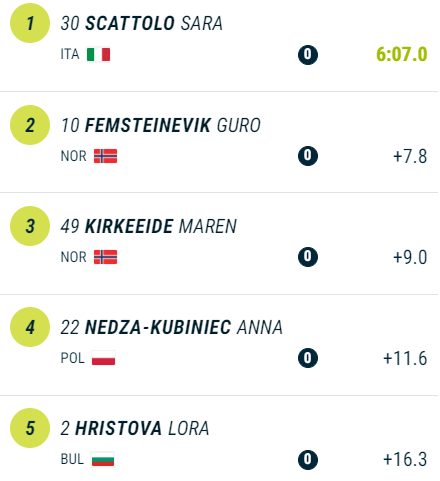Click the Italian flag icon
This screenshot has width=440, height=481.
coord(98,54)
